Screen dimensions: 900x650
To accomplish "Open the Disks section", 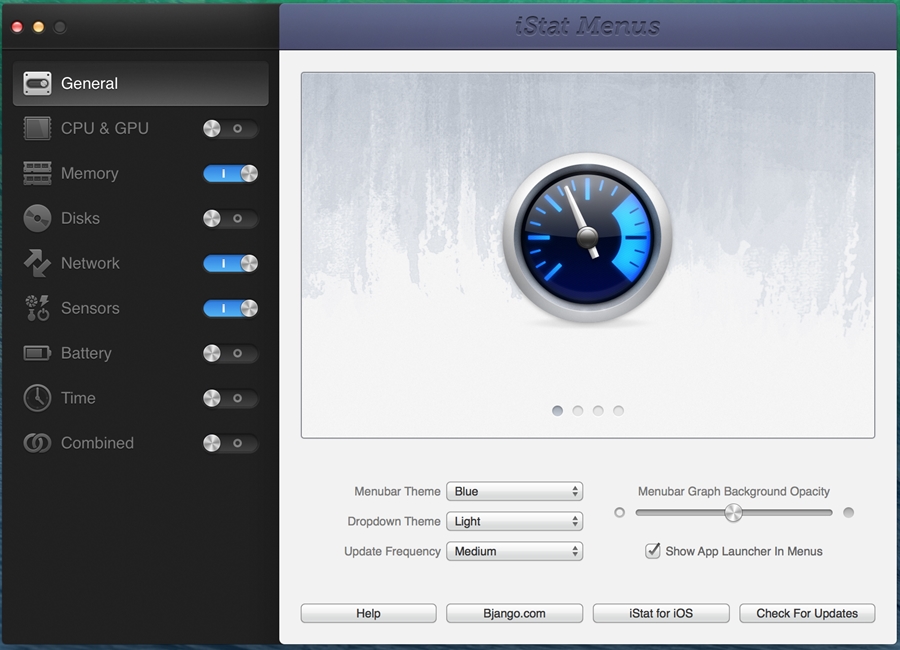I will click(x=80, y=218).
